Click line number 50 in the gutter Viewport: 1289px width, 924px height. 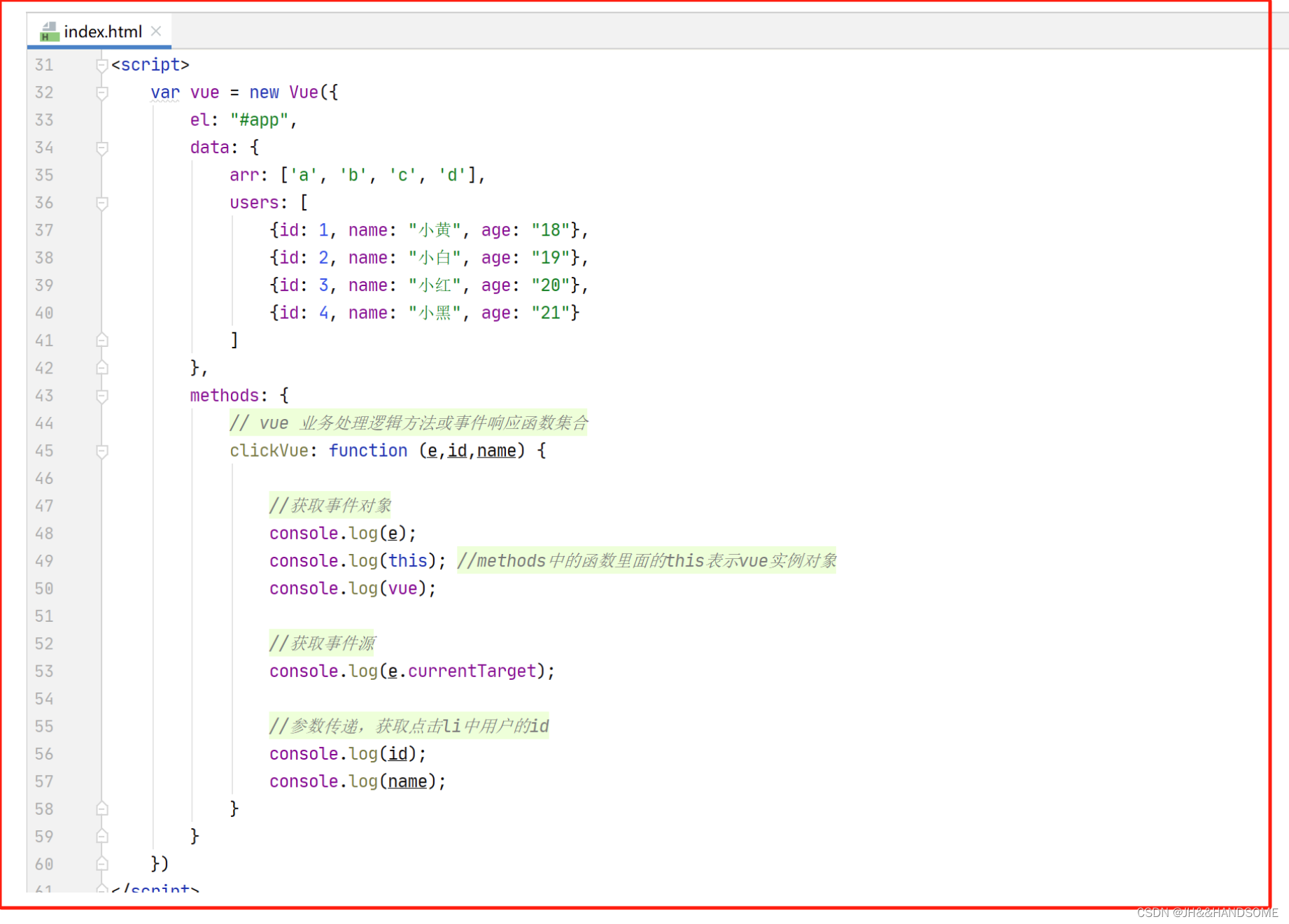tap(44, 589)
